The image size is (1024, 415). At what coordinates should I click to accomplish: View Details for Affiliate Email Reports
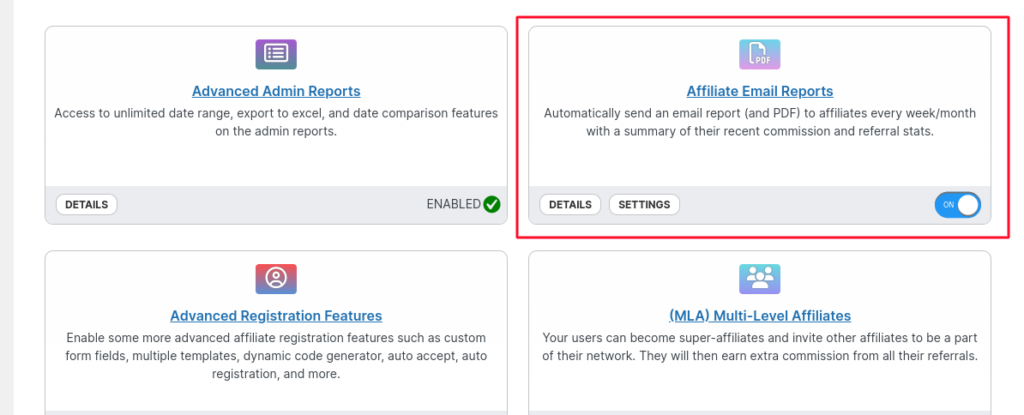coord(570,205)
